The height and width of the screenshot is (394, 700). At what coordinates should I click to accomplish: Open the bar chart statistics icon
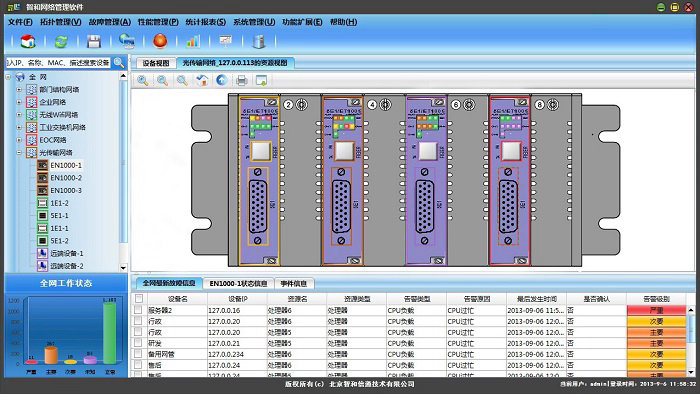click(193, 41)
